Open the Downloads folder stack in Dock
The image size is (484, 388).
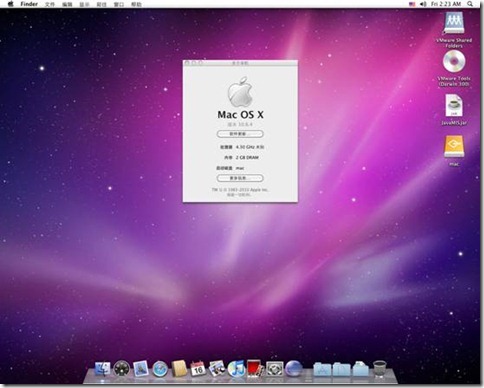(361, 369)
